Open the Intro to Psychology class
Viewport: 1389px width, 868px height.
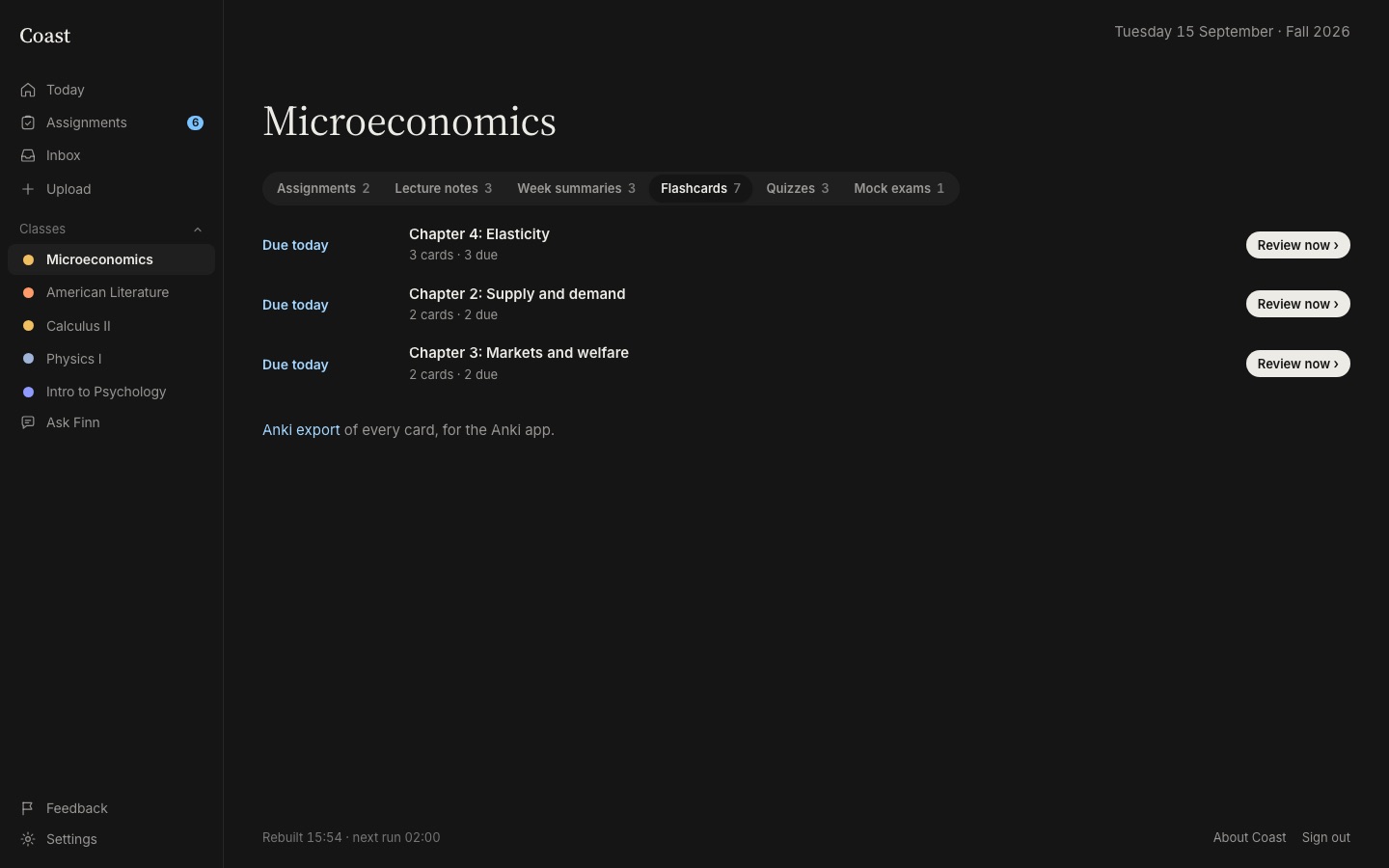point(111,392)
